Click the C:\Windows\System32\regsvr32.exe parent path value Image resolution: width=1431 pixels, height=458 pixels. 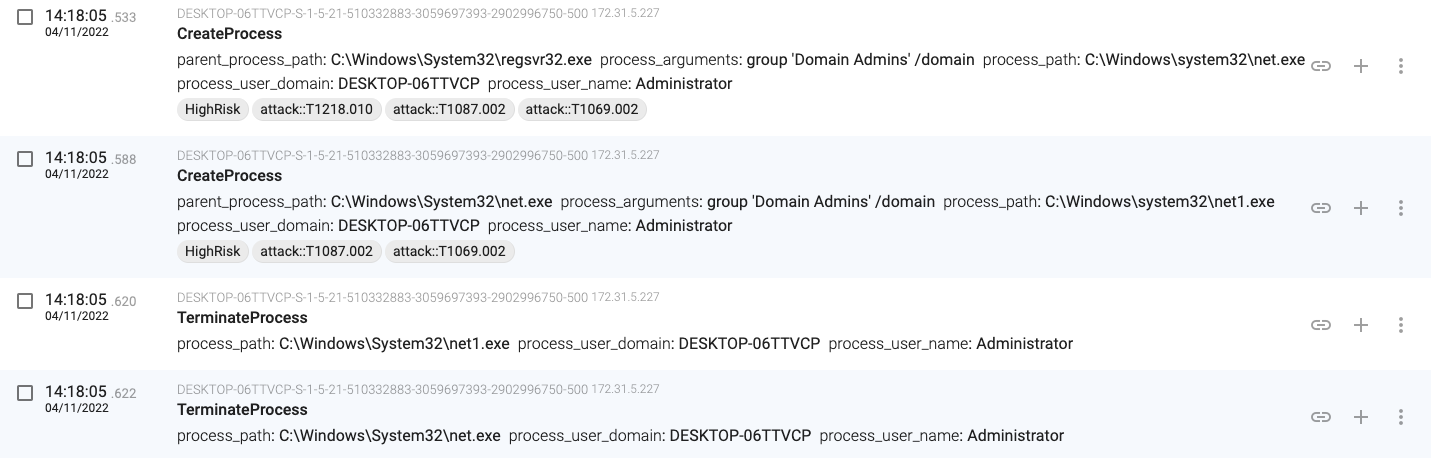tap(461, 60)
